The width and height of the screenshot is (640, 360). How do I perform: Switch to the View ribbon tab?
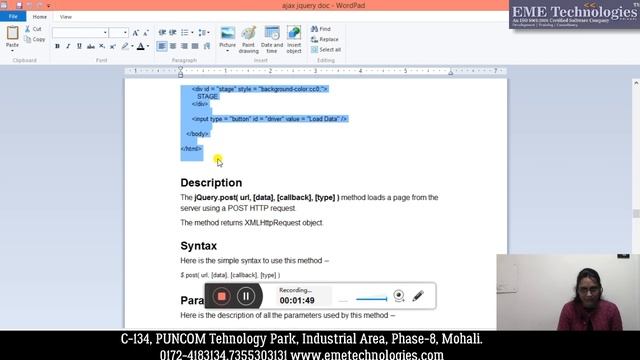65,17
